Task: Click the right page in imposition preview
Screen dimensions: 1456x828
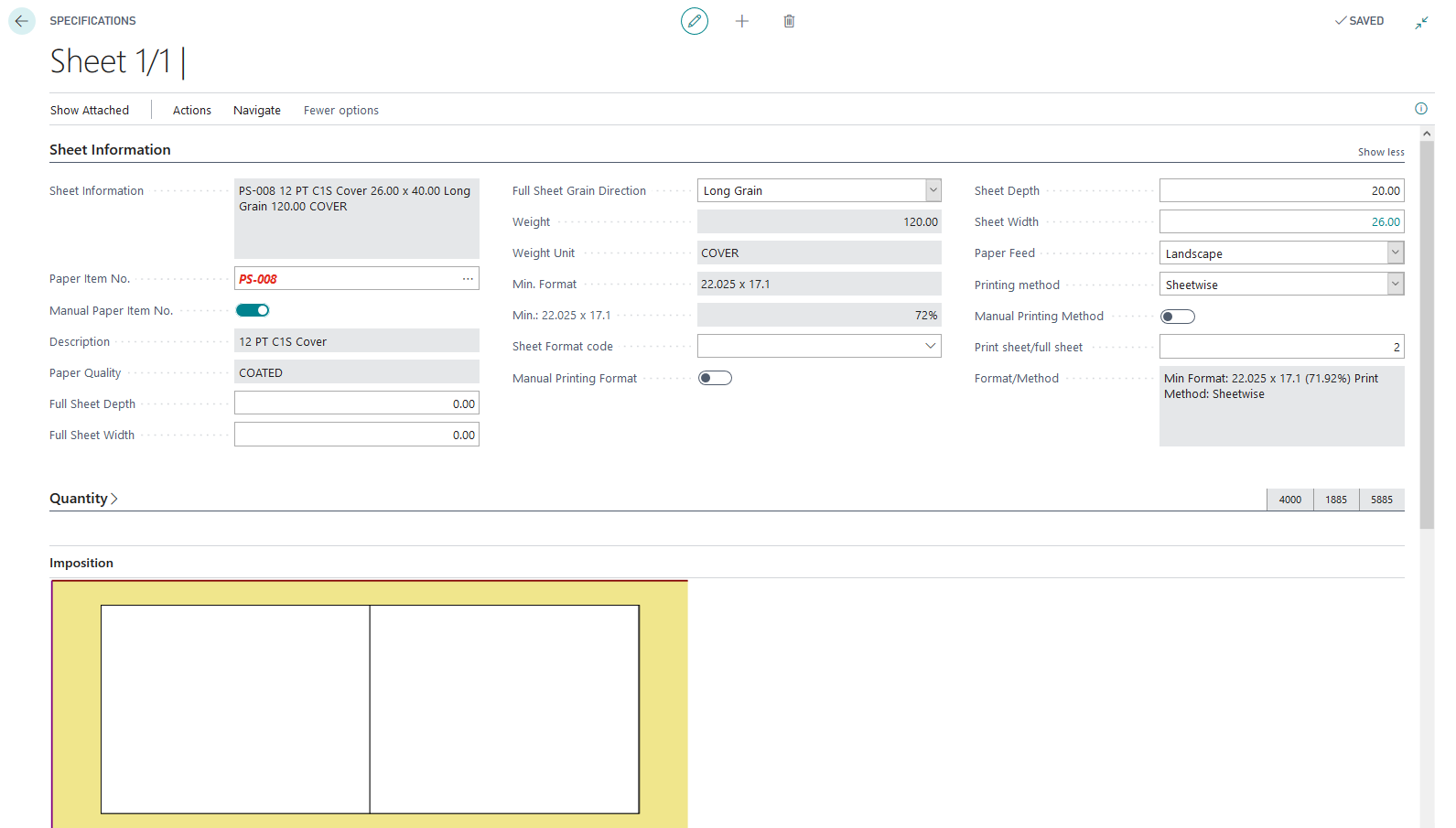Action: click(504, 709)
